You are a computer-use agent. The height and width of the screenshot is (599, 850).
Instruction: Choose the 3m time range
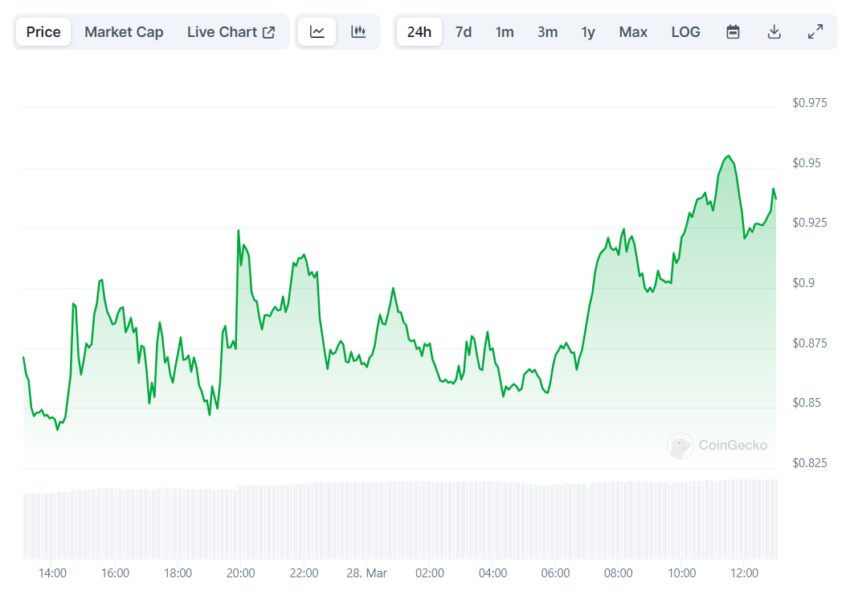tap(548, 32)
